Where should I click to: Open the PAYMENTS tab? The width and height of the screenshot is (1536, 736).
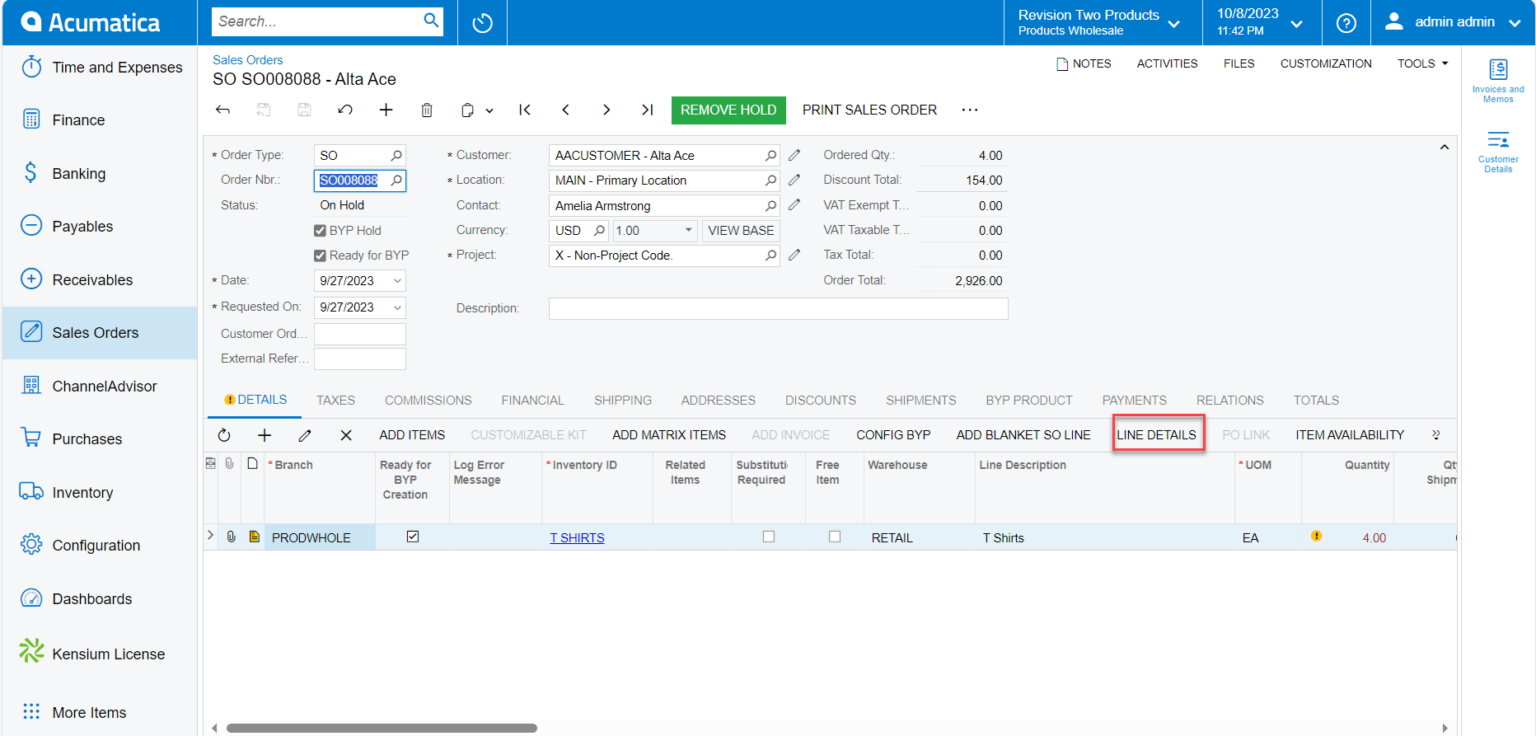(1134, 400)
